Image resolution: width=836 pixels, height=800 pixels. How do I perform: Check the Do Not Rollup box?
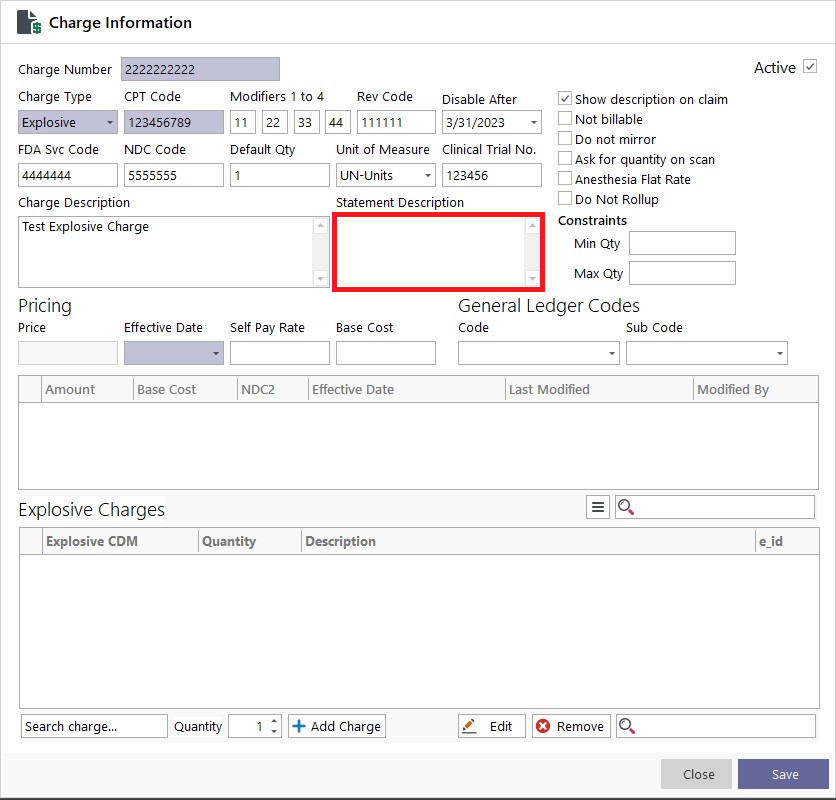click(565, 198)
